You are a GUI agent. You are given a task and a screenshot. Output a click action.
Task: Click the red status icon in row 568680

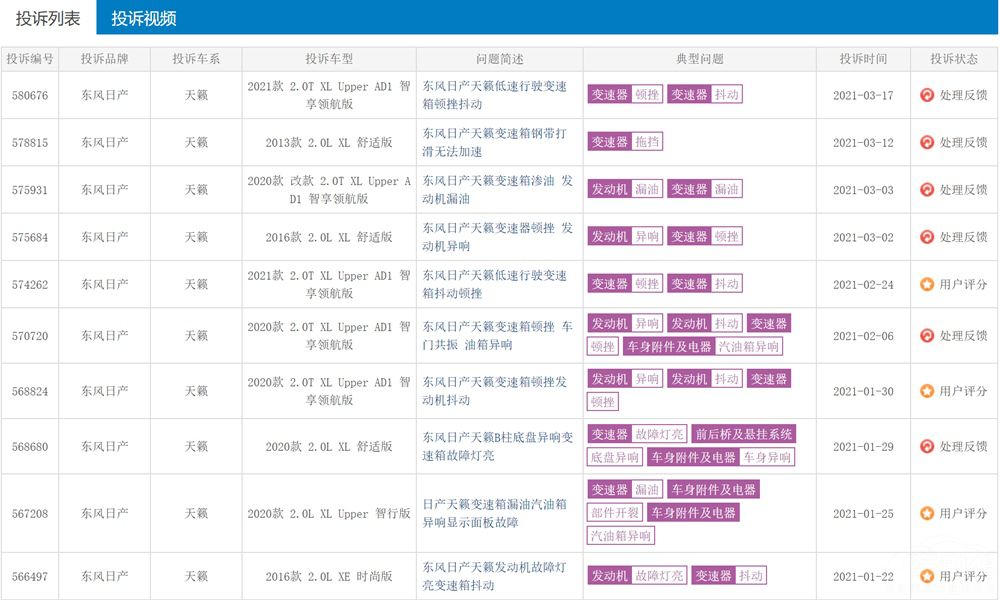pyautogui.click(x=927, y=446)
